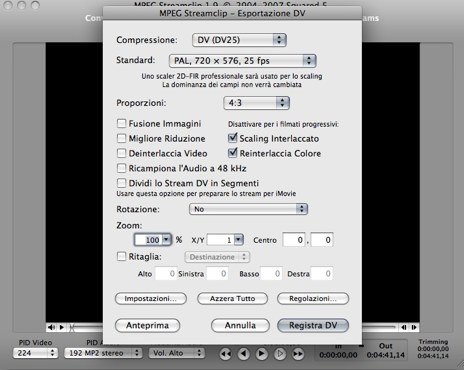
Task: Click the video scrubber track at right
Action: pyautogui.click(x=380, y=327)
